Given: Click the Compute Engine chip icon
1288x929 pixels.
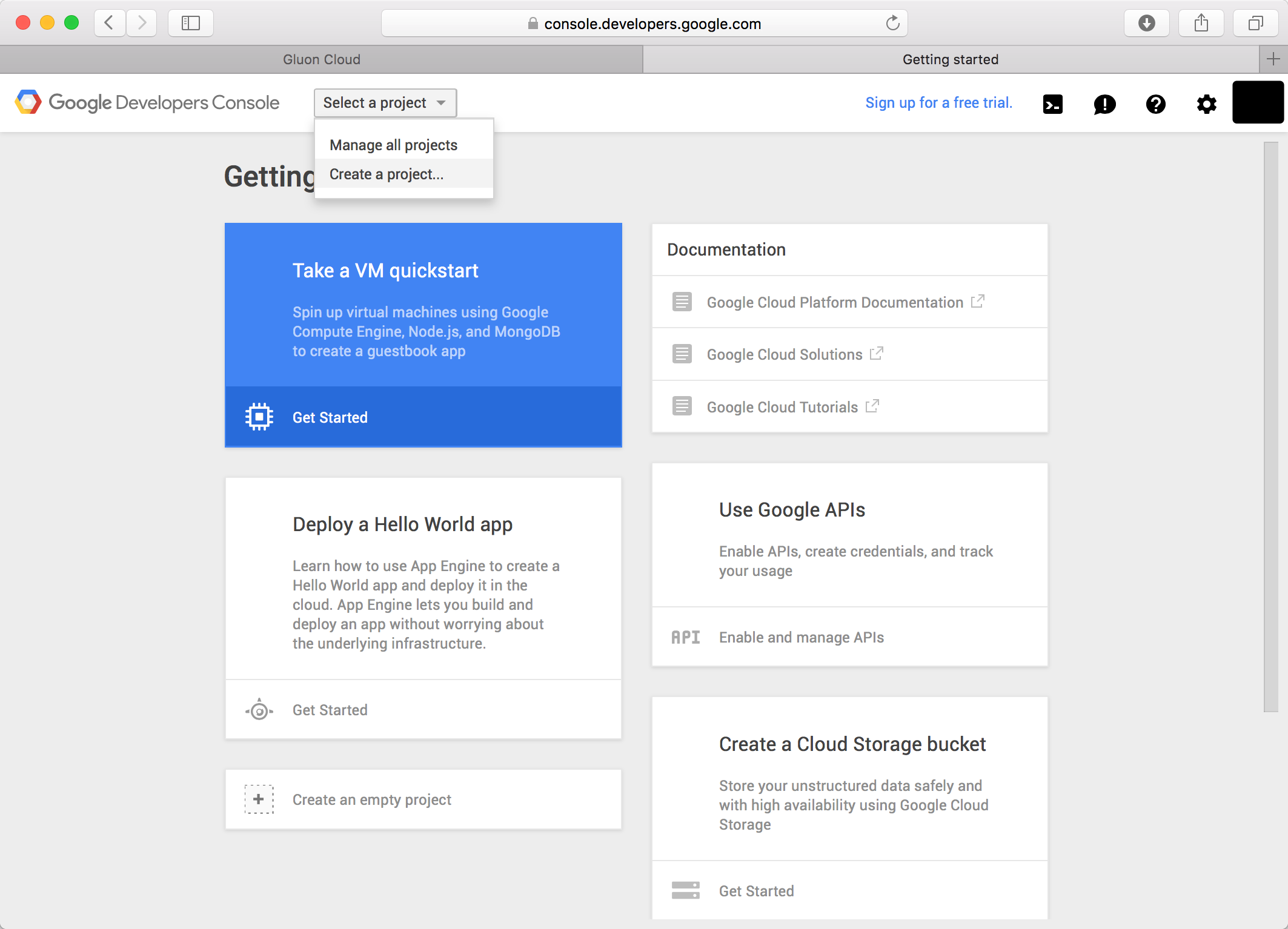Looking at the screenshot, I should point(259,417).
